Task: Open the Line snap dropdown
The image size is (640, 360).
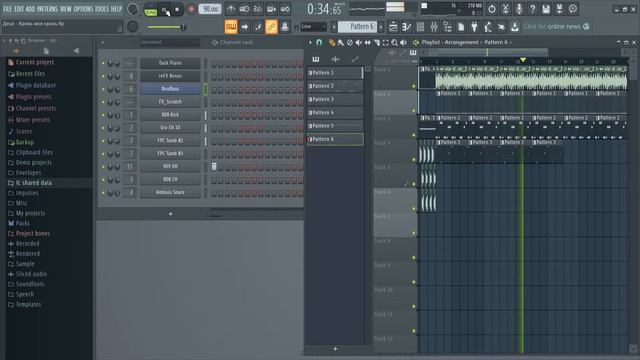Action: coord(313,27)
